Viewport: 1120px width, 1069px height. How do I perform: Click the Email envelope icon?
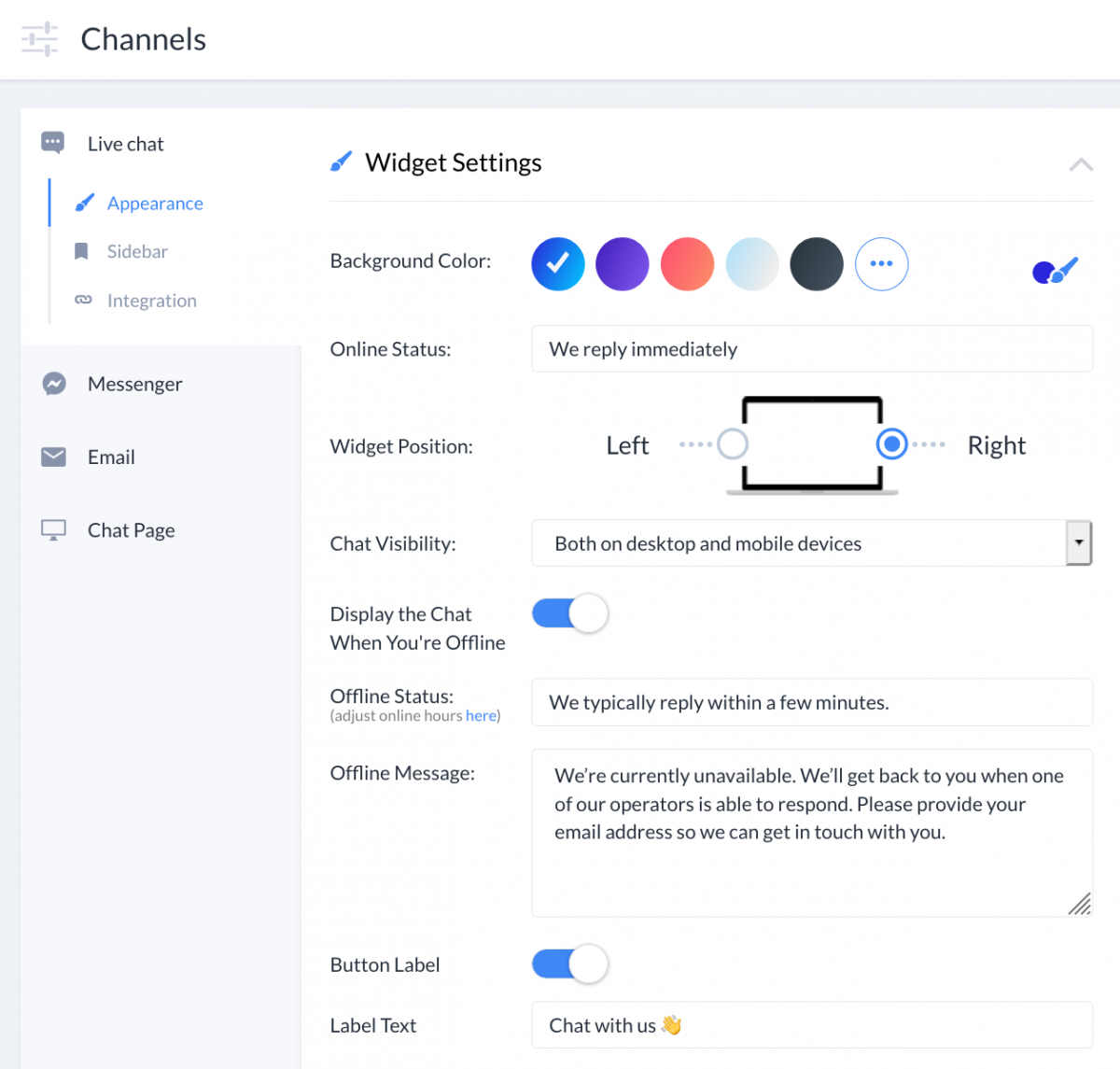(x=53, y=457)
